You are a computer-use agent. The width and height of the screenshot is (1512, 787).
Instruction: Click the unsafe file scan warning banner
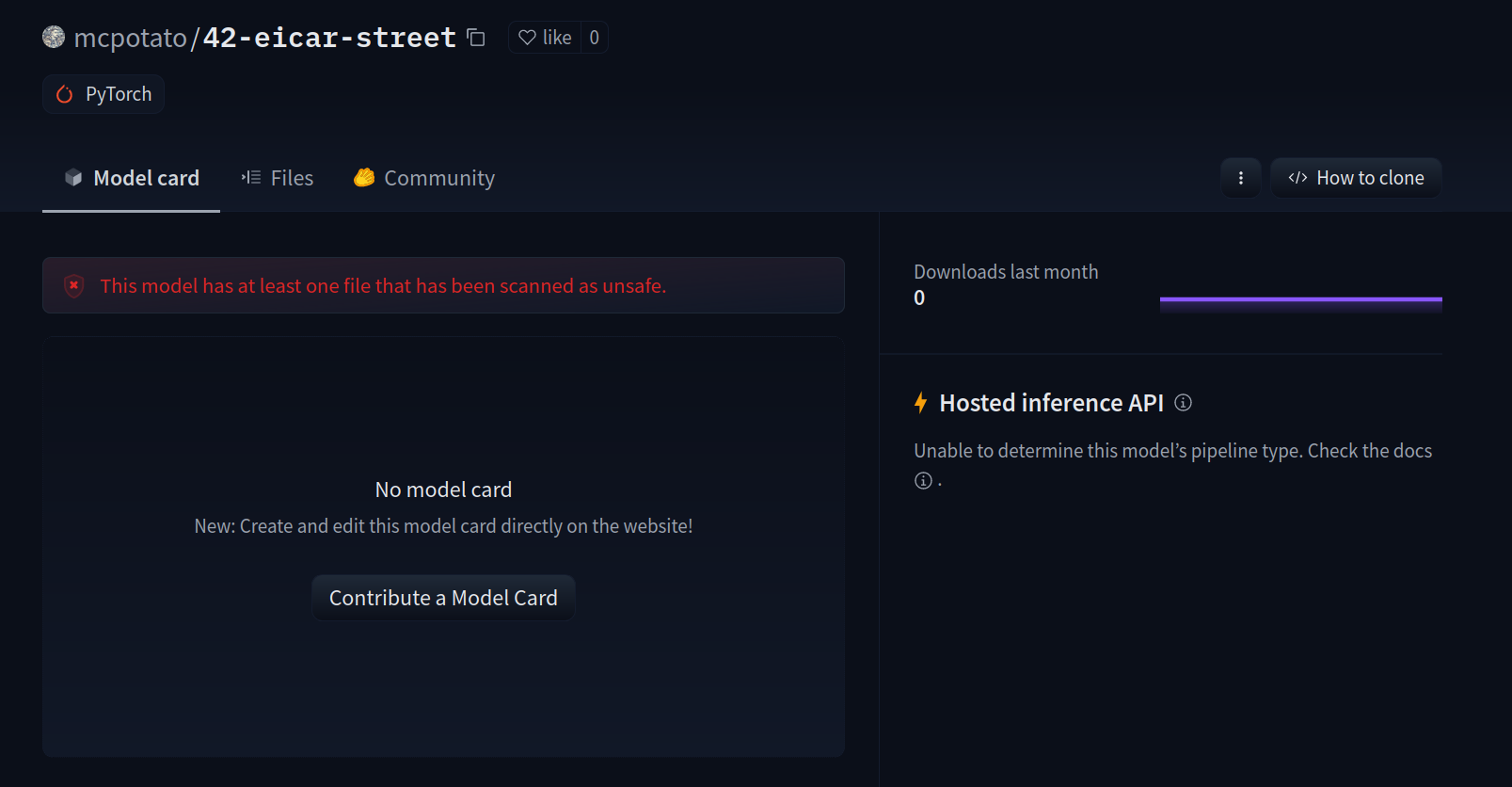point(443,285)
